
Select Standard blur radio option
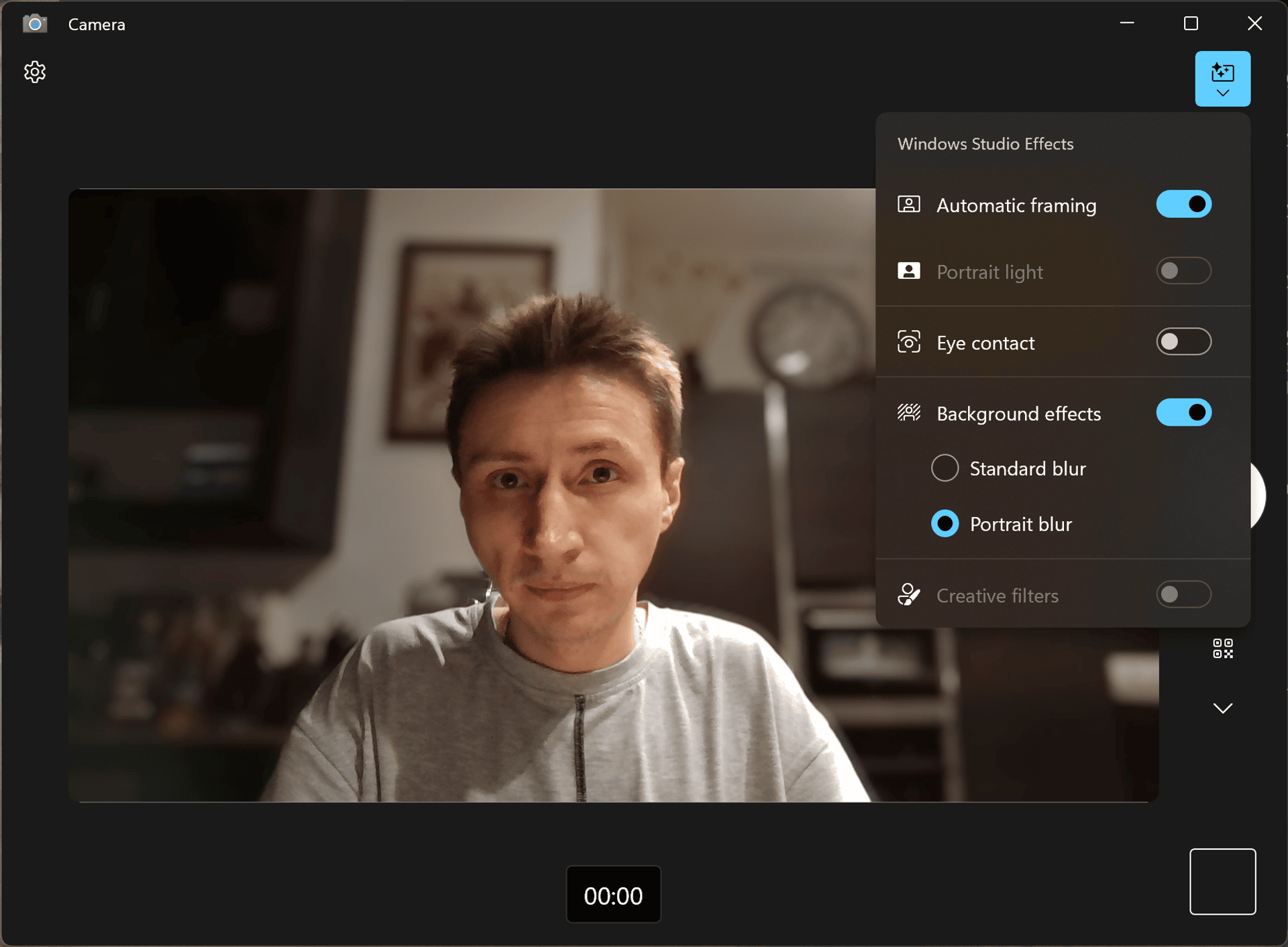pos(945,468)
